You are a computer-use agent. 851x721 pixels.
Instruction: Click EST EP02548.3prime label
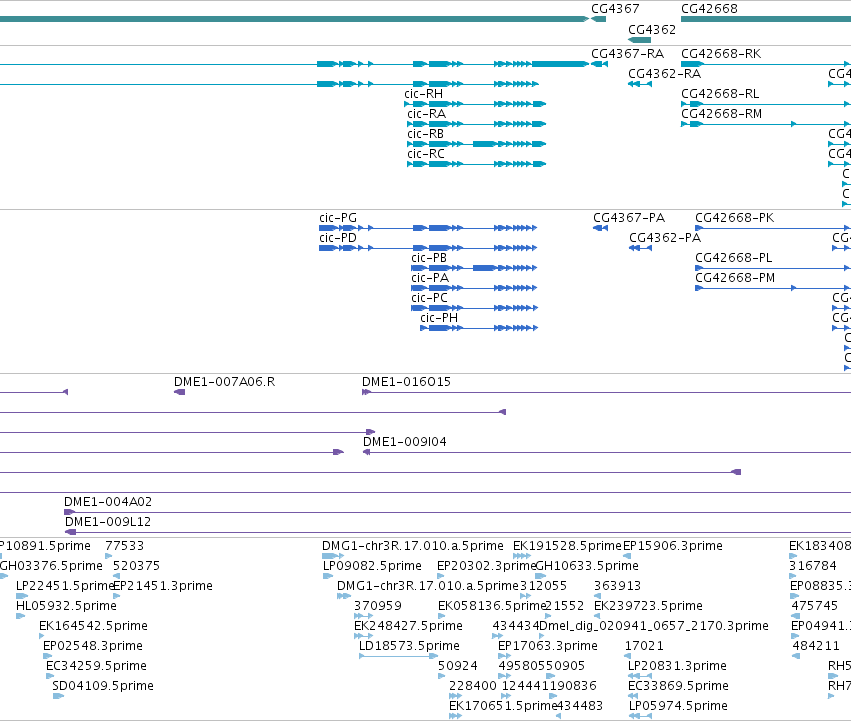point(93,646)
